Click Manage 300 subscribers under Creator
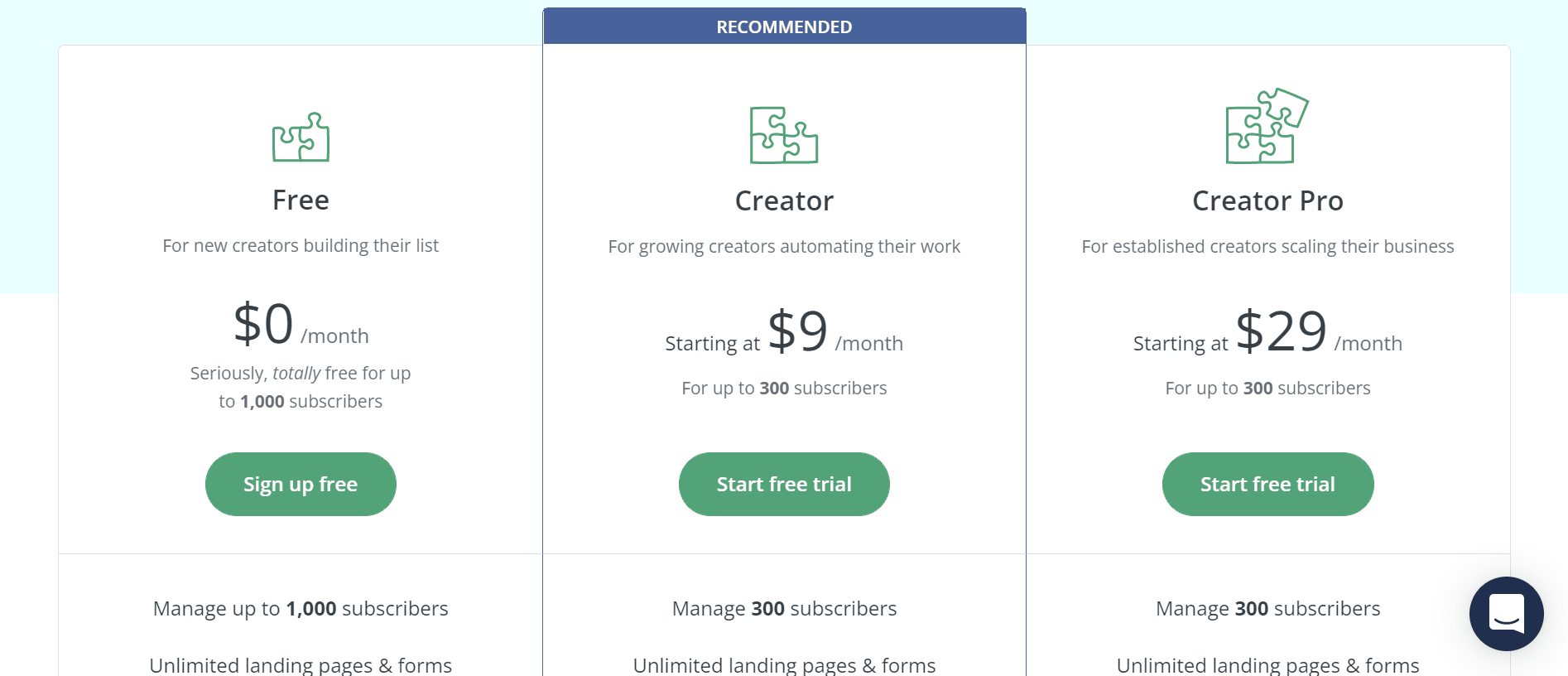1568x676 pixels. pos(784,608)
